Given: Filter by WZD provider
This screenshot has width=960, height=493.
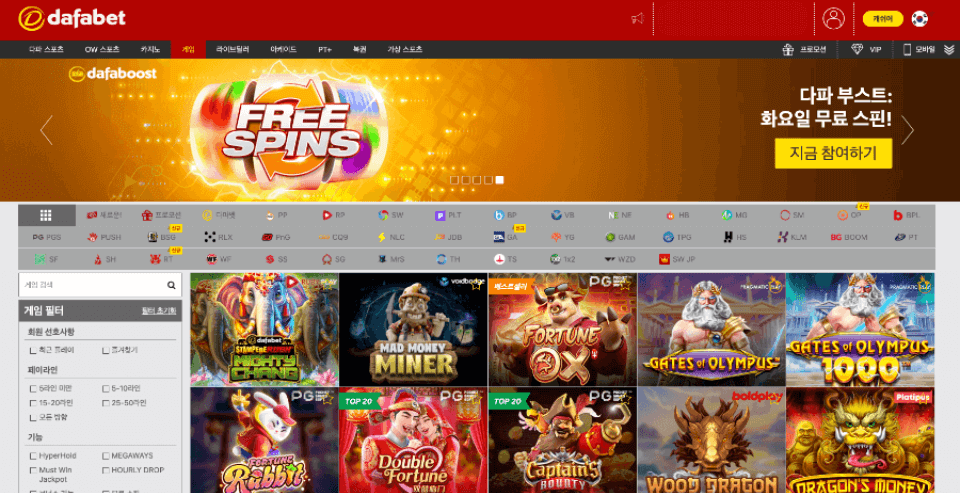Looking at the screenshot, I should click(620, 259).
